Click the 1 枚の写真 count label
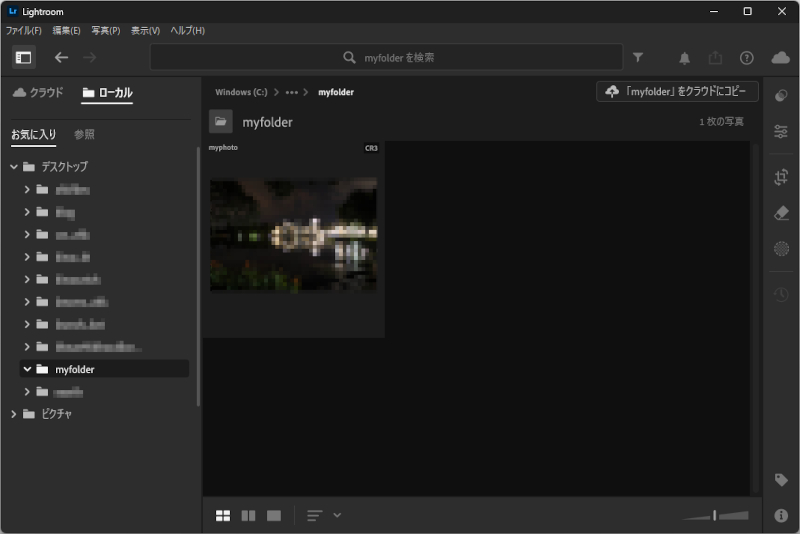800x534 pixels. tap(721, 122)
